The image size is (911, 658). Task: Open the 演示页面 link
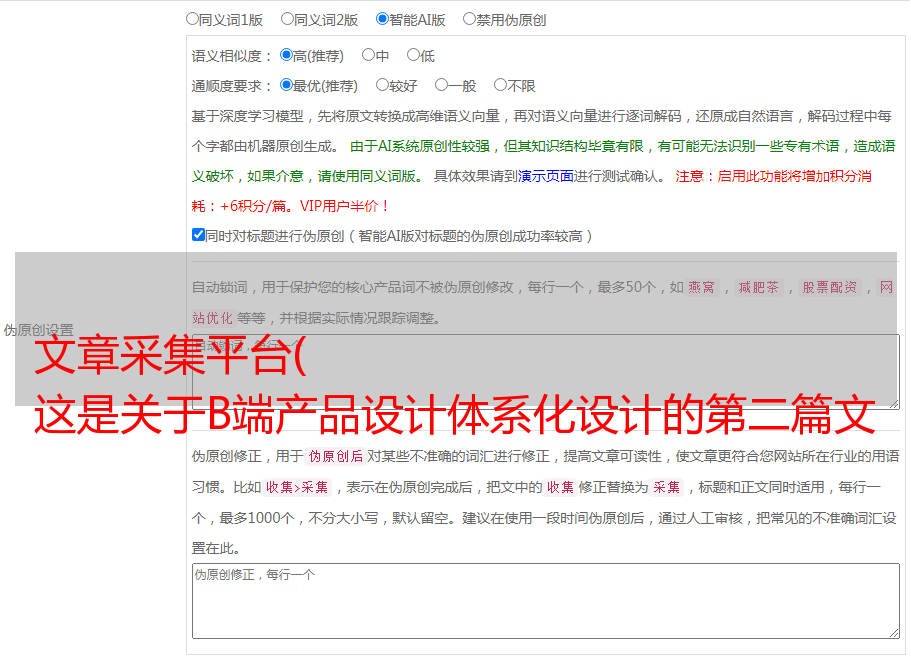(546, 176)
